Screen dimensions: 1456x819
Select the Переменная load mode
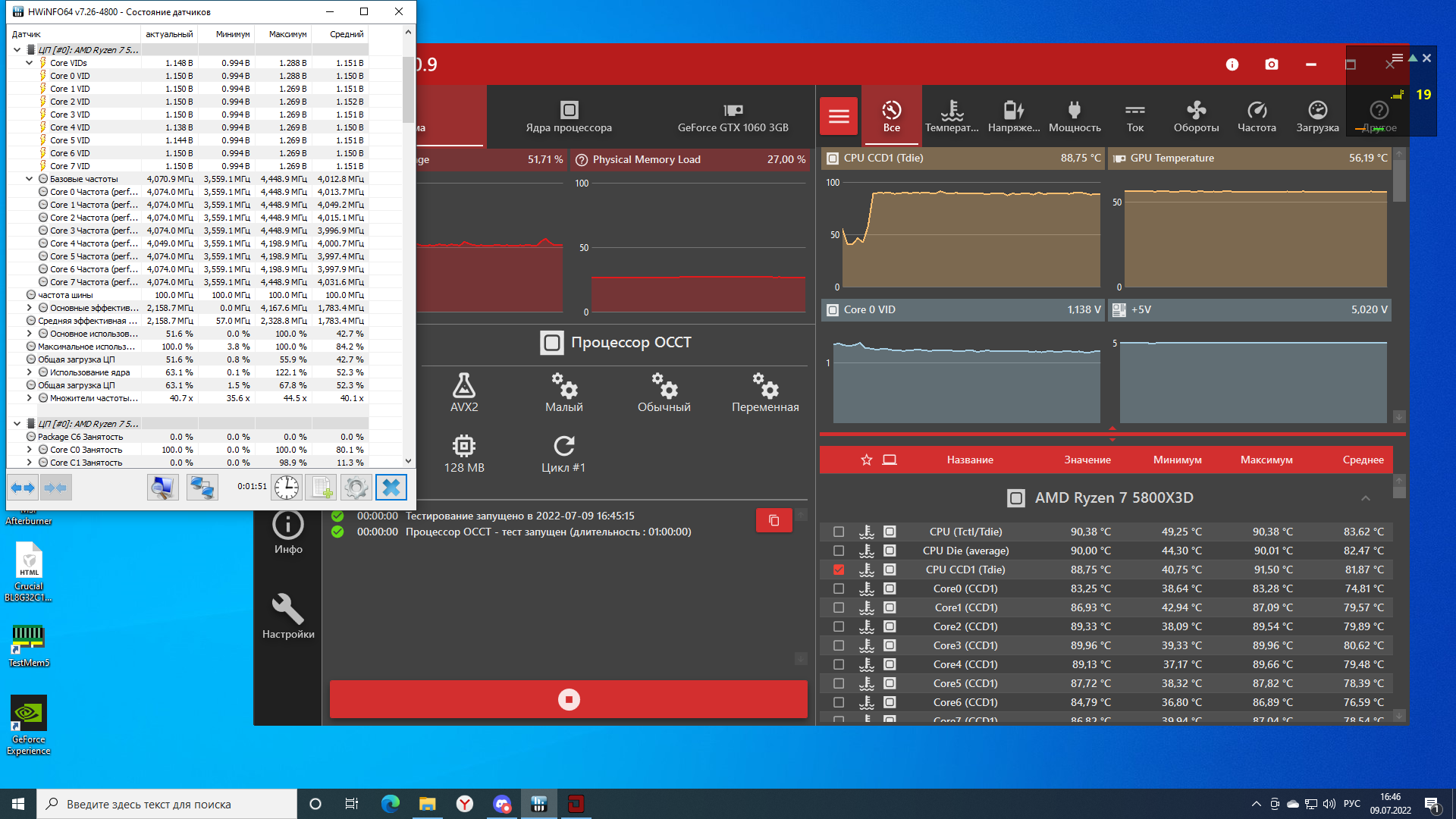pos(764,391)
